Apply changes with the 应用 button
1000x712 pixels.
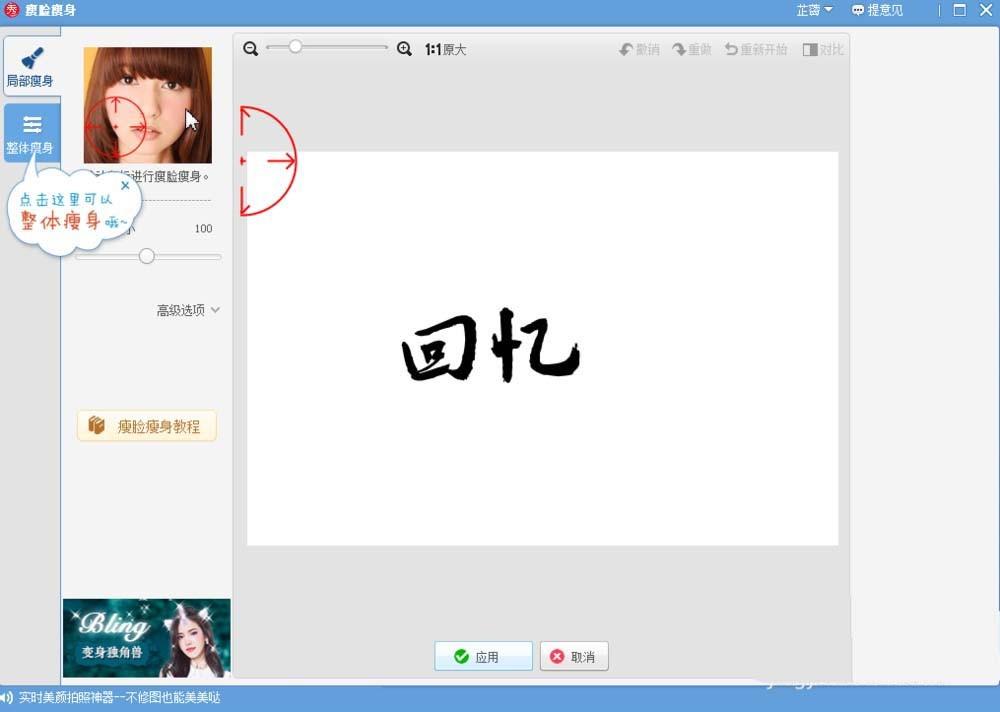click(x=482, y=656)
